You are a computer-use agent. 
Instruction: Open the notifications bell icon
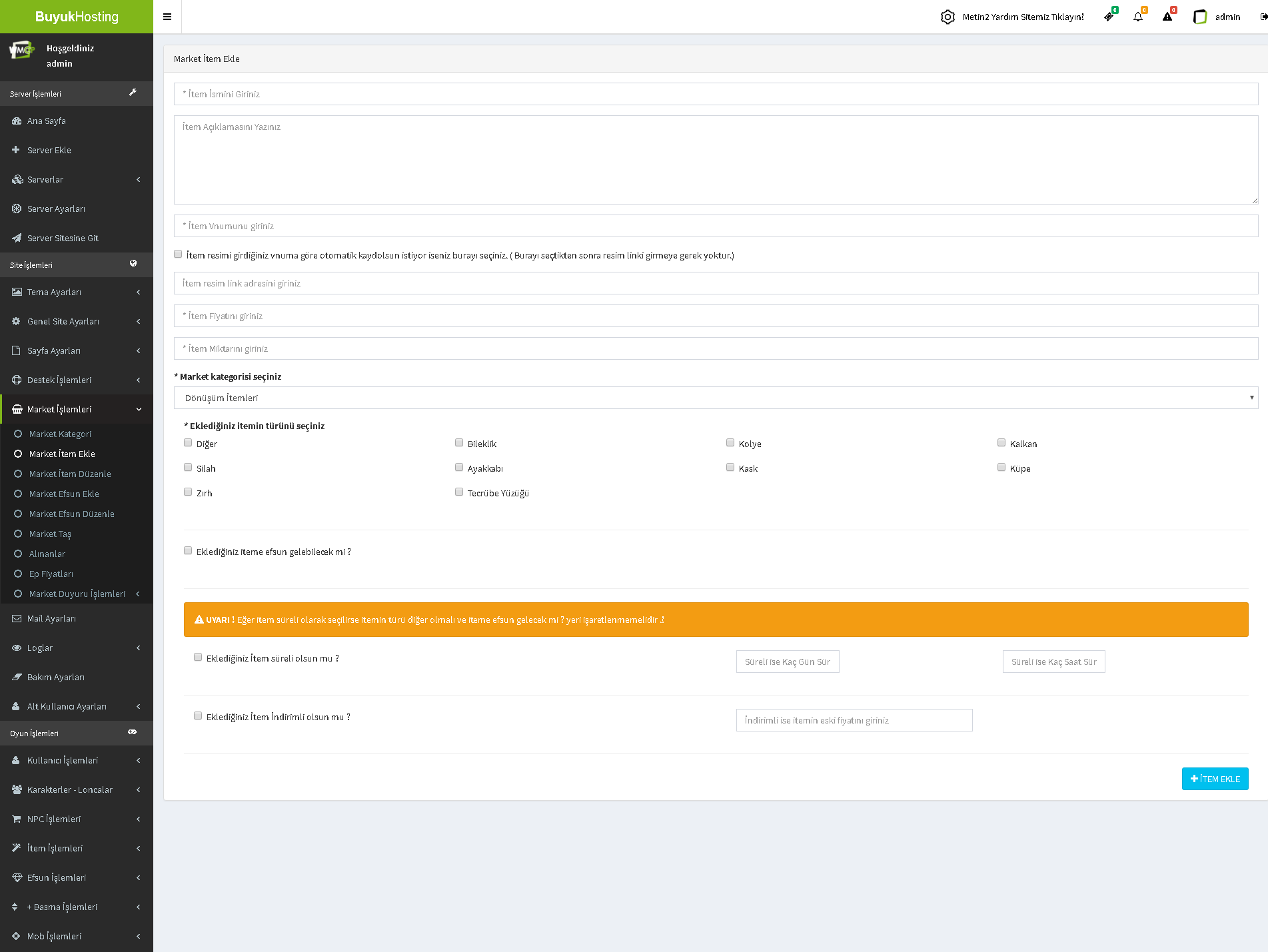[1138, 17]
